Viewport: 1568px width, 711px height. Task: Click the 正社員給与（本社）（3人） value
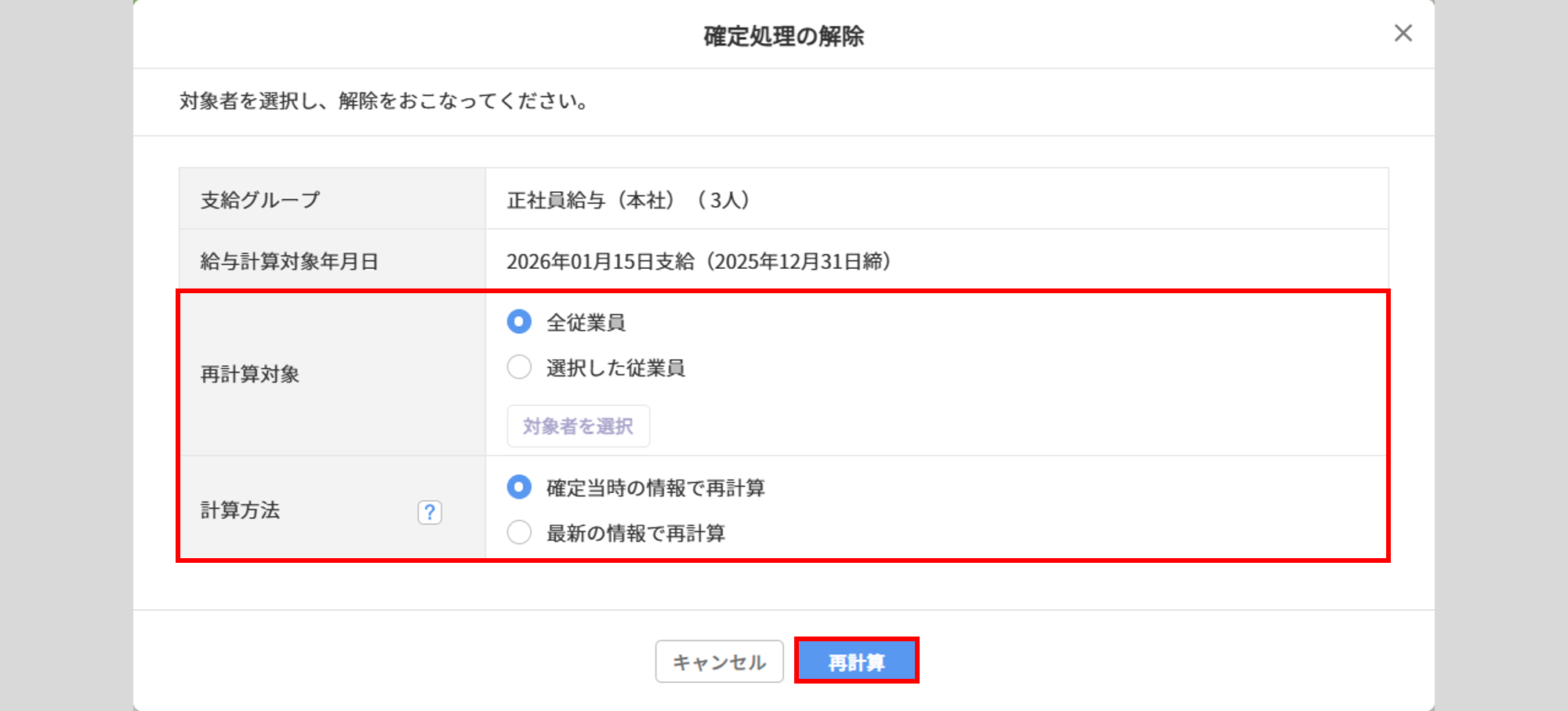[629, 200]
